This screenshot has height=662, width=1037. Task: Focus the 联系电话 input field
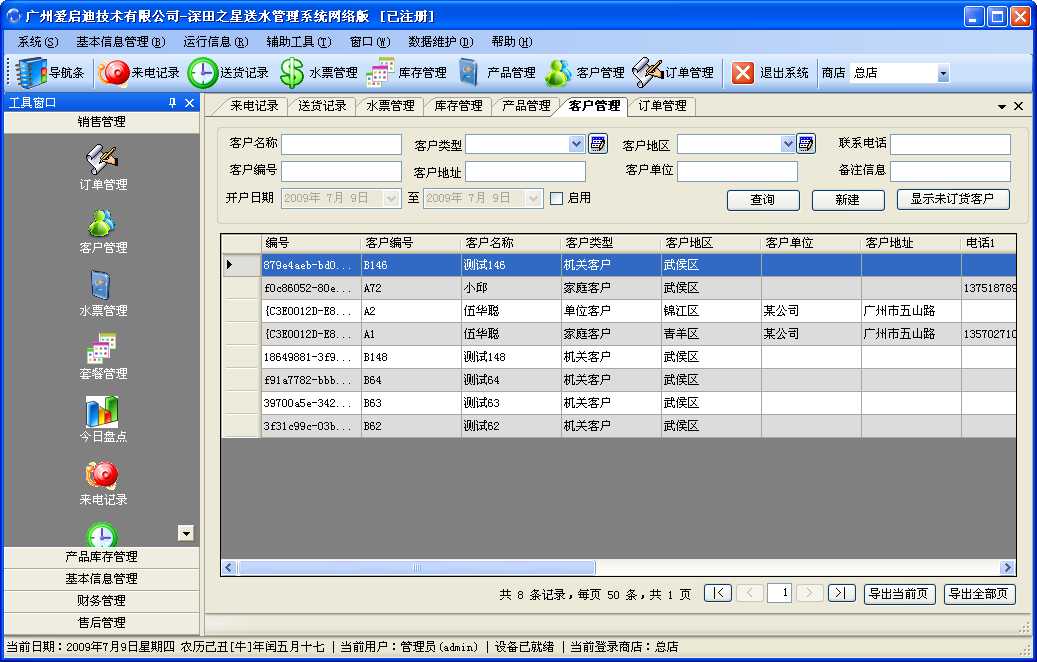pyautogui.click(x=950, y=144)
